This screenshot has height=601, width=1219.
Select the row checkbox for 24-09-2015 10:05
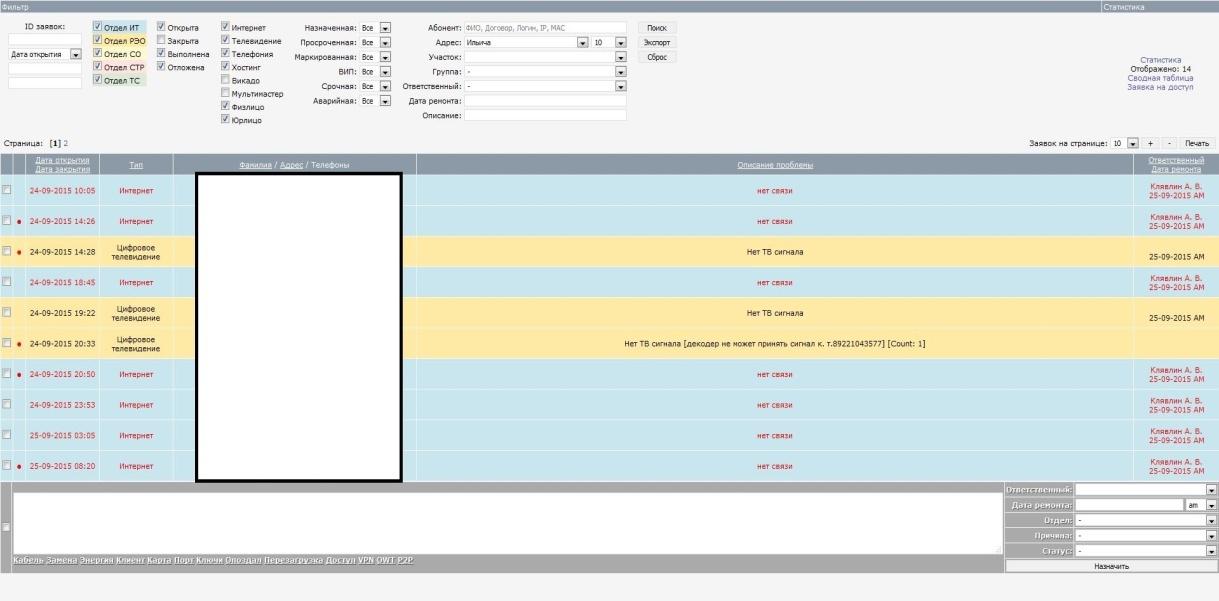[7, 190]
